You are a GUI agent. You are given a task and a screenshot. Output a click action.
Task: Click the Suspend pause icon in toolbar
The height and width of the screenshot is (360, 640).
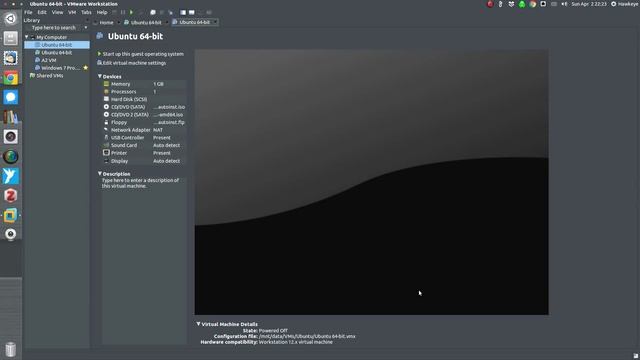(x=123, y=12)
